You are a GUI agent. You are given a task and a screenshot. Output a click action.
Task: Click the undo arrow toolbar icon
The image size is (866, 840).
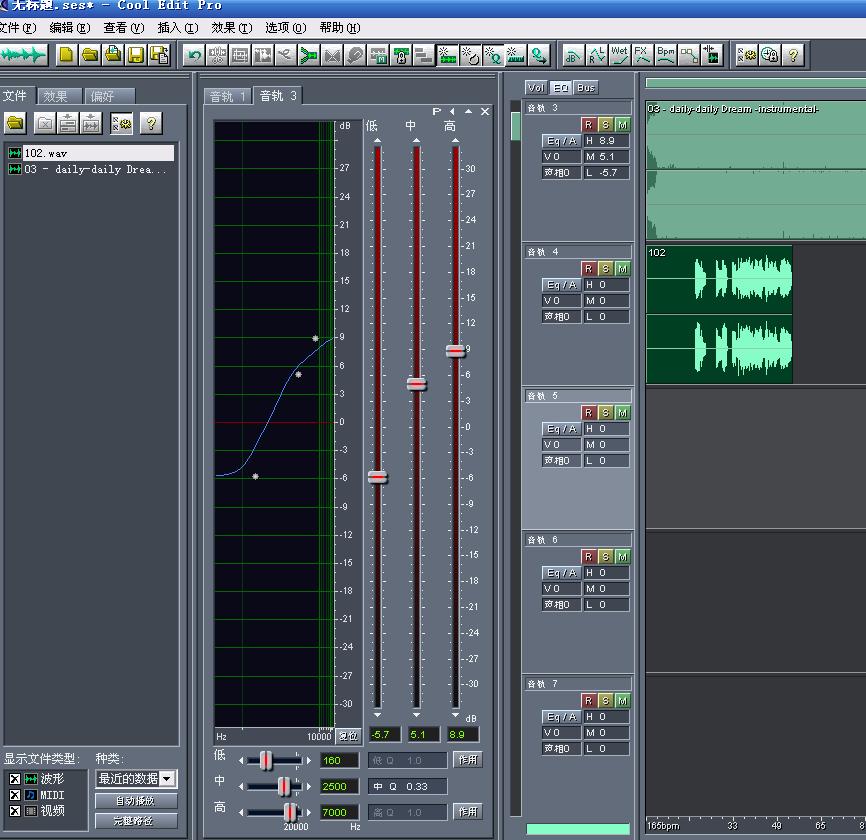point(194,55)
